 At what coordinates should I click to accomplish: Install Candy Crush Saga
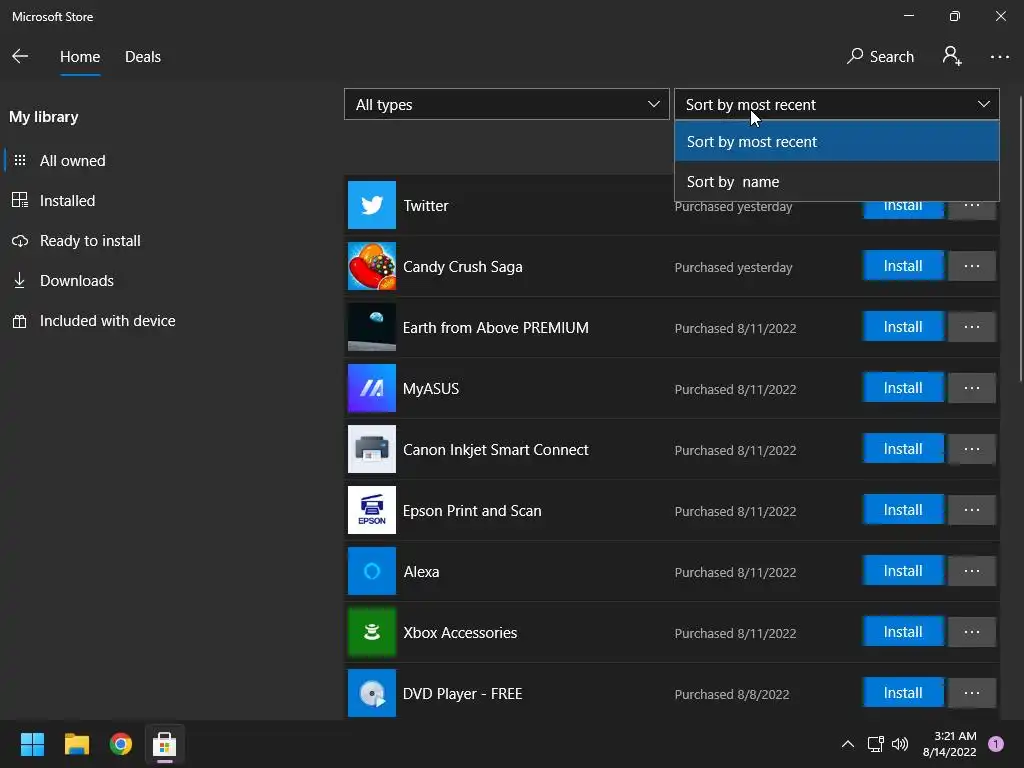coord(903,266)
